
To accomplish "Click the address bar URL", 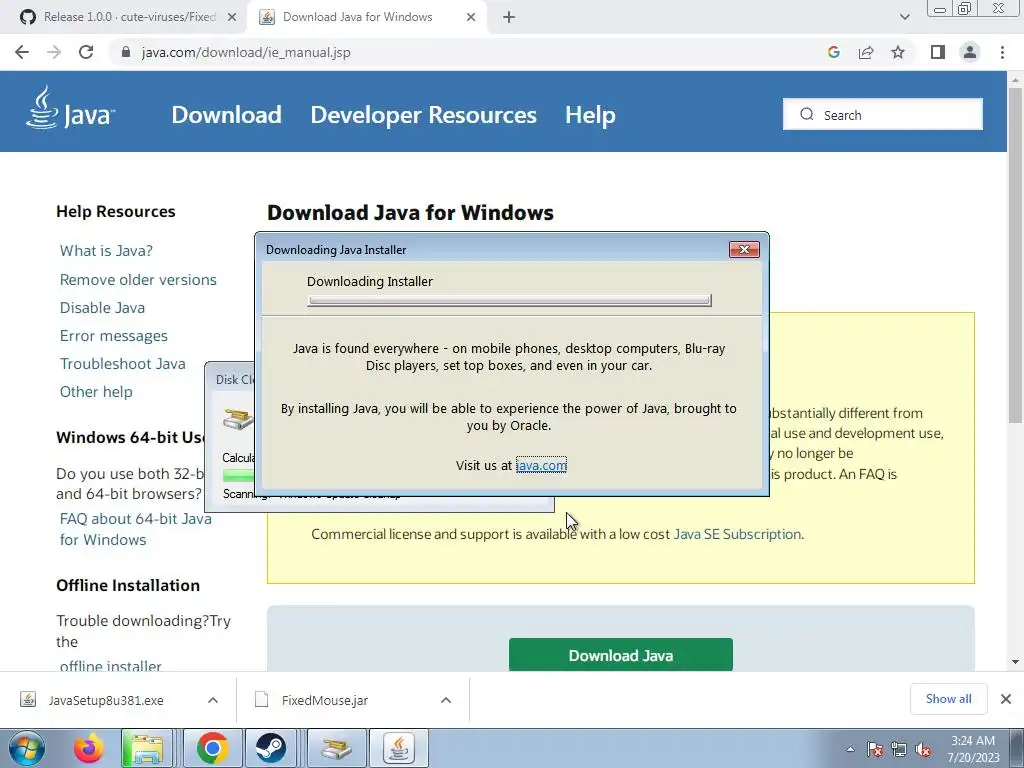I will pyautogui.click(x=246, y=52).
